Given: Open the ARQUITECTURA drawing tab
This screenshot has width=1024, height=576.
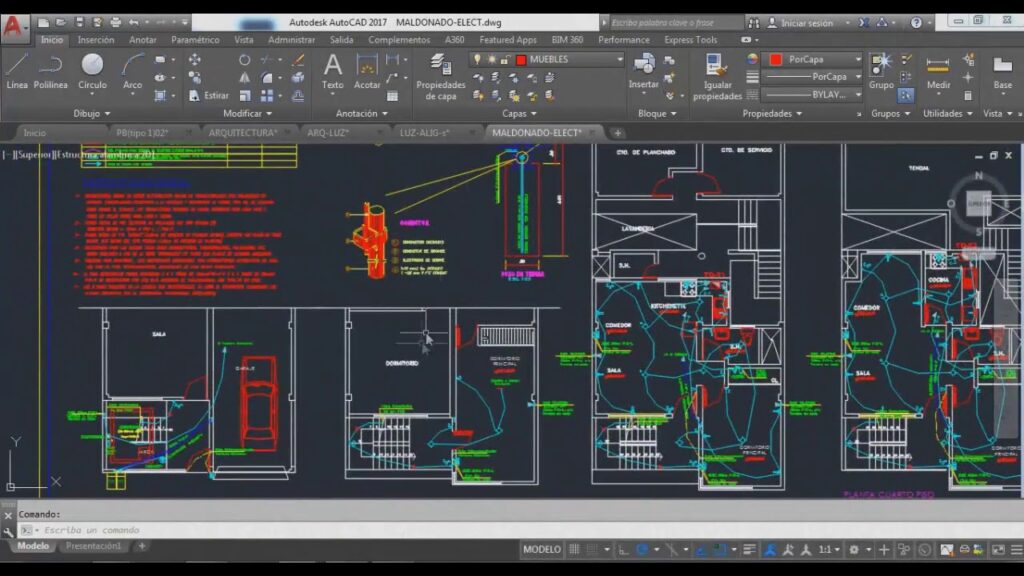Looking at the screenshot, I should tap(242, 132).
